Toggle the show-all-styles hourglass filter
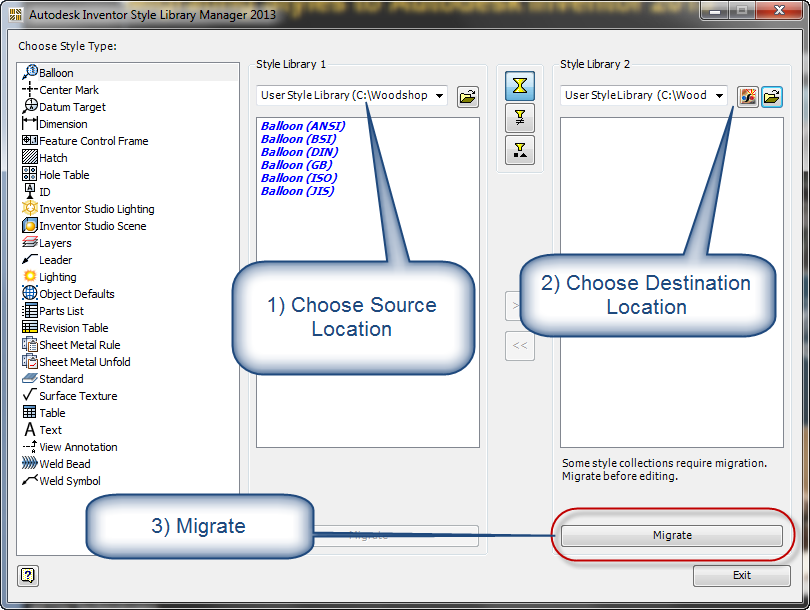The image size is (810, 610). tap(520, 86)
